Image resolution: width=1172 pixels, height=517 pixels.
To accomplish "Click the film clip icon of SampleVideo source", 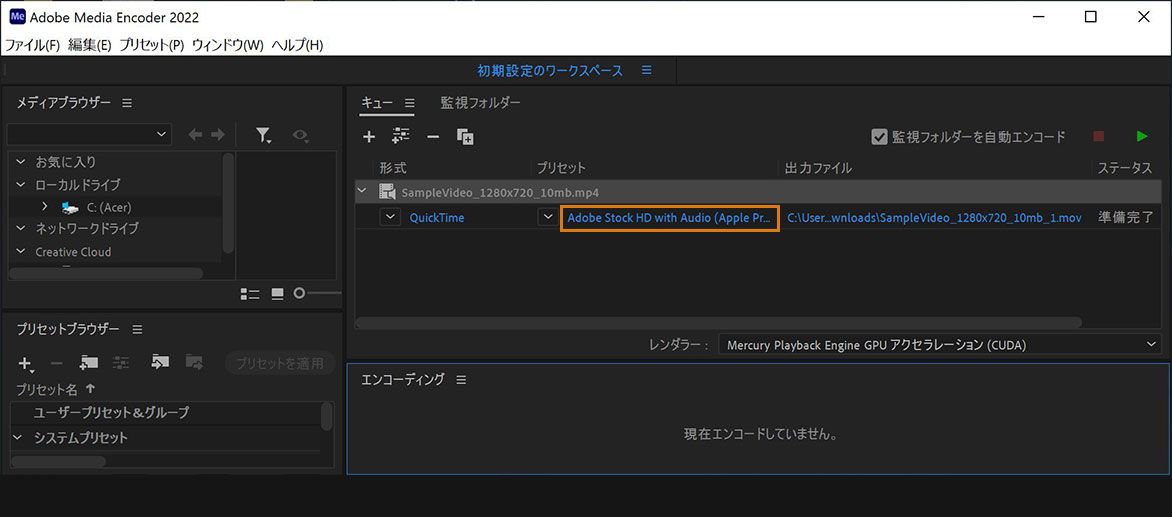I will pos(386,192).
